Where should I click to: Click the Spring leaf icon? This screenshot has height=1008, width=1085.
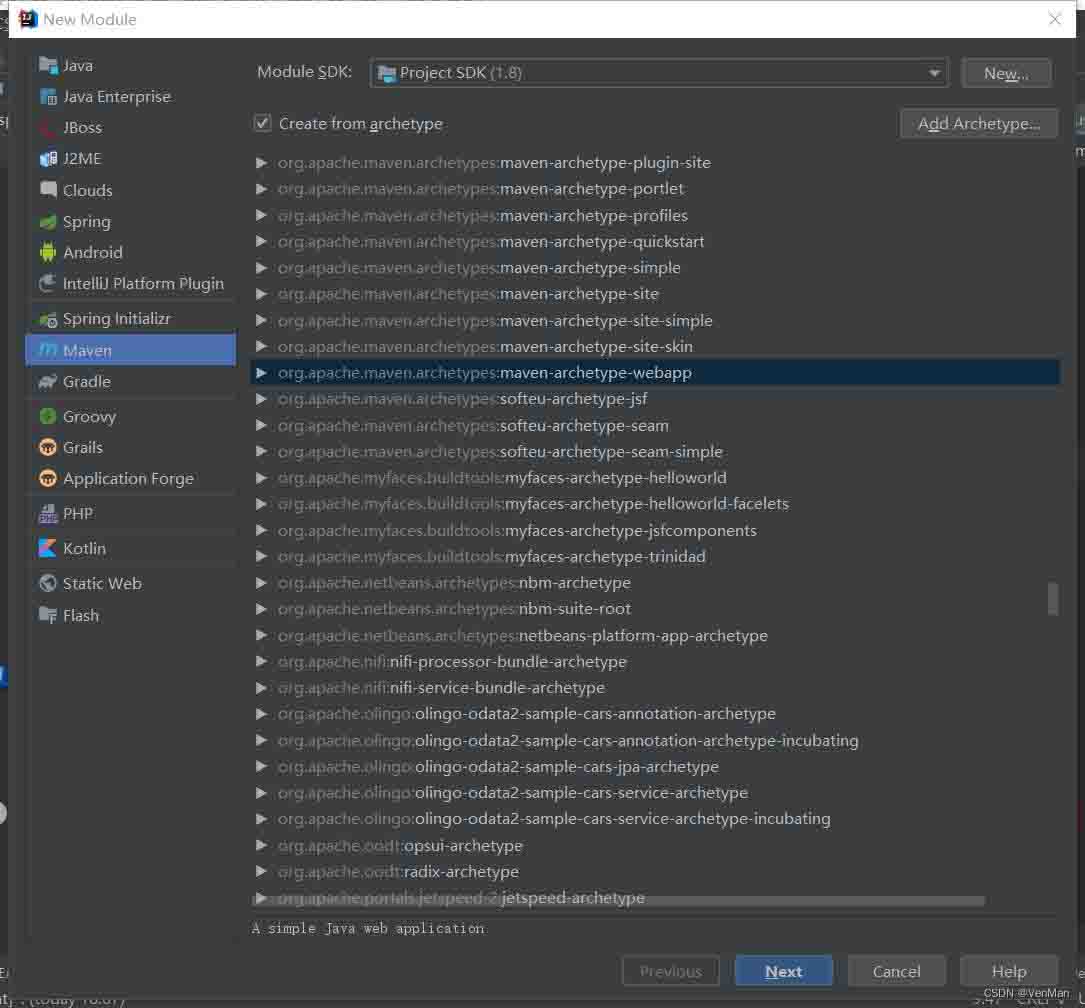click(48, 222)
